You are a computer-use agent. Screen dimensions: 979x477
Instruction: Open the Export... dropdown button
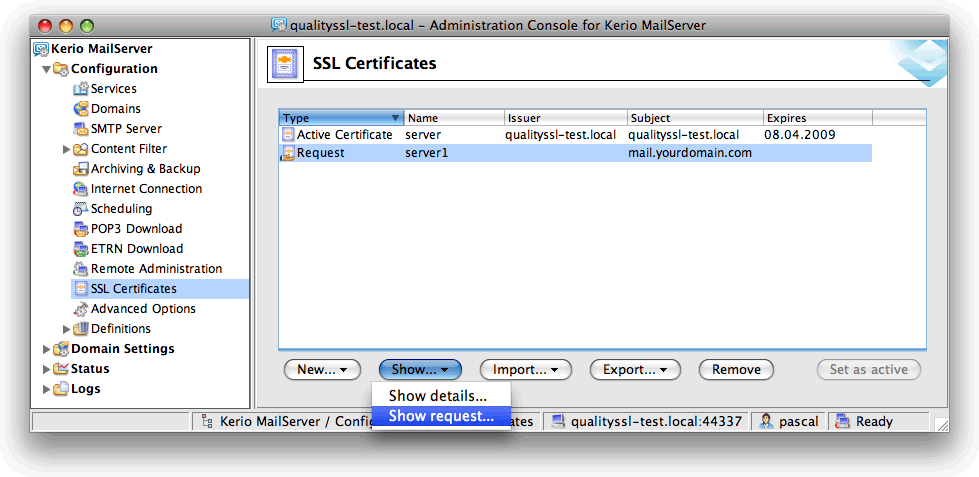pyautogui.click(x=635, y=370)
